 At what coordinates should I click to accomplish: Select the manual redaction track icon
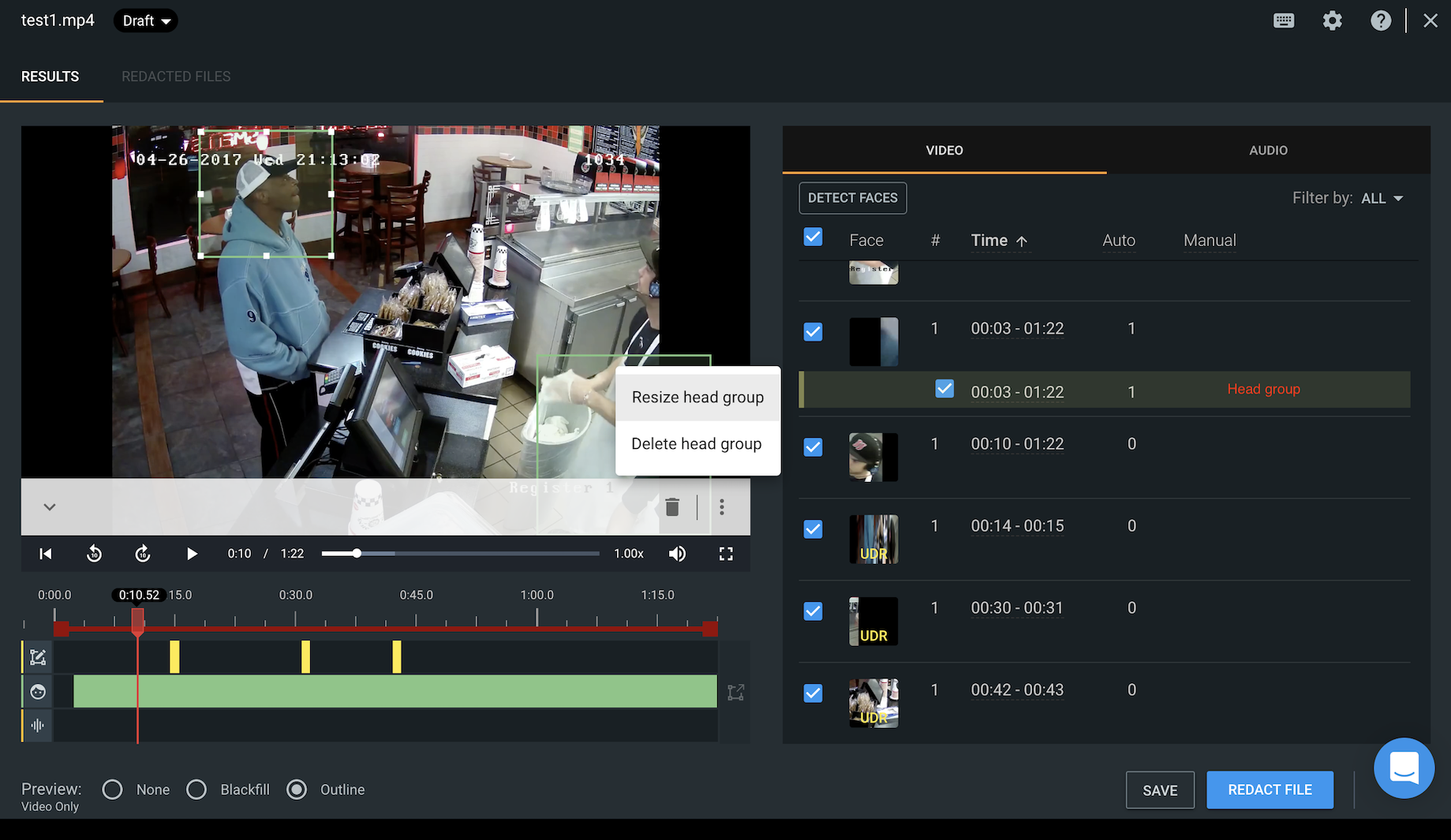pyautogui.click(x=38, y=657)
